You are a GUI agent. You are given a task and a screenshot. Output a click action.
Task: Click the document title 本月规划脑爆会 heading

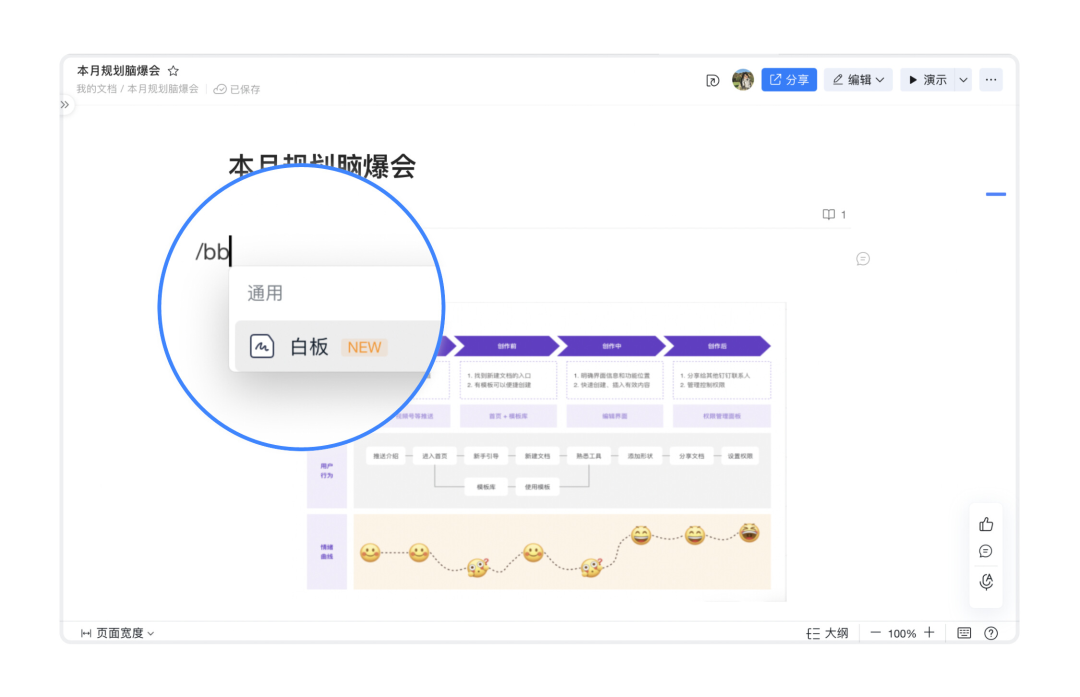[x=322, y=167]
